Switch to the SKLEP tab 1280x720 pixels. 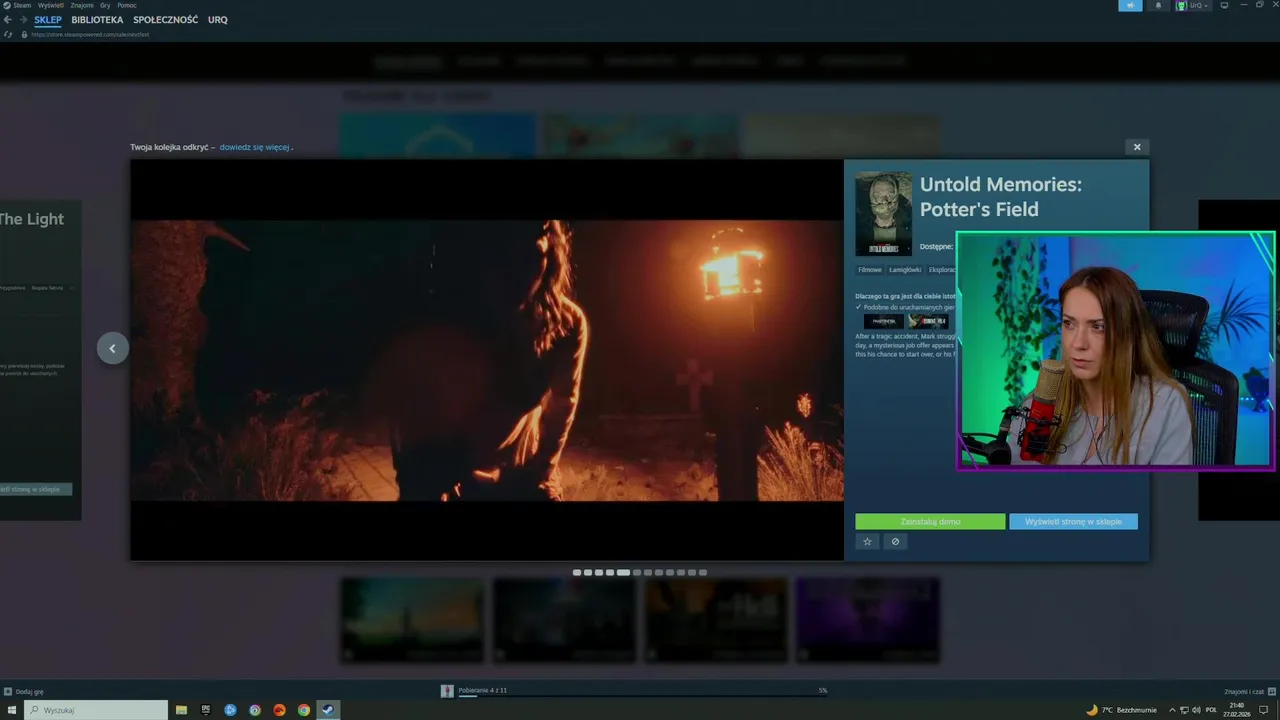48,20
